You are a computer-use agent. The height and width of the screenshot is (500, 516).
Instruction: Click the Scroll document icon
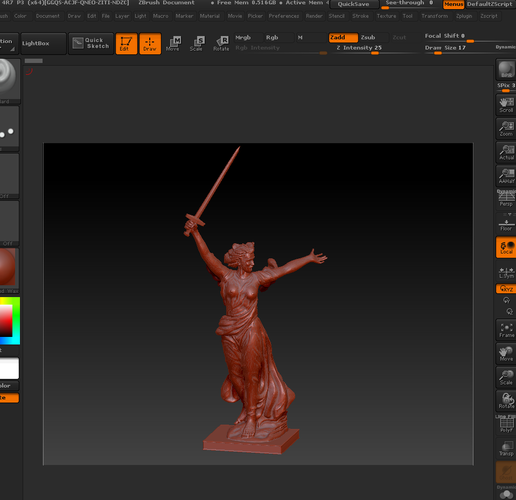point(506,105)
